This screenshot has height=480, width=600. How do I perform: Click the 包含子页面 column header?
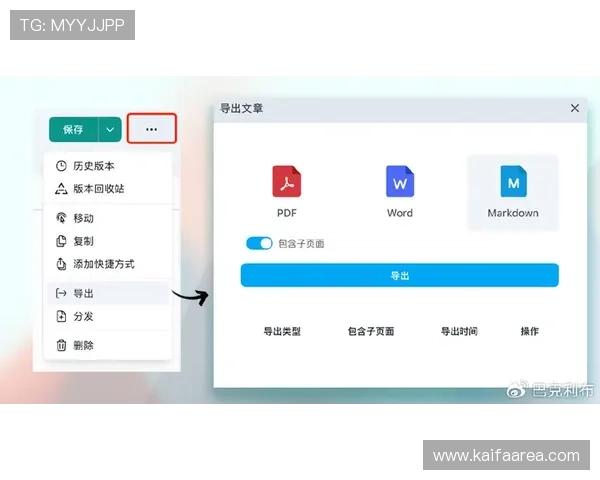(x=371, y=331)
